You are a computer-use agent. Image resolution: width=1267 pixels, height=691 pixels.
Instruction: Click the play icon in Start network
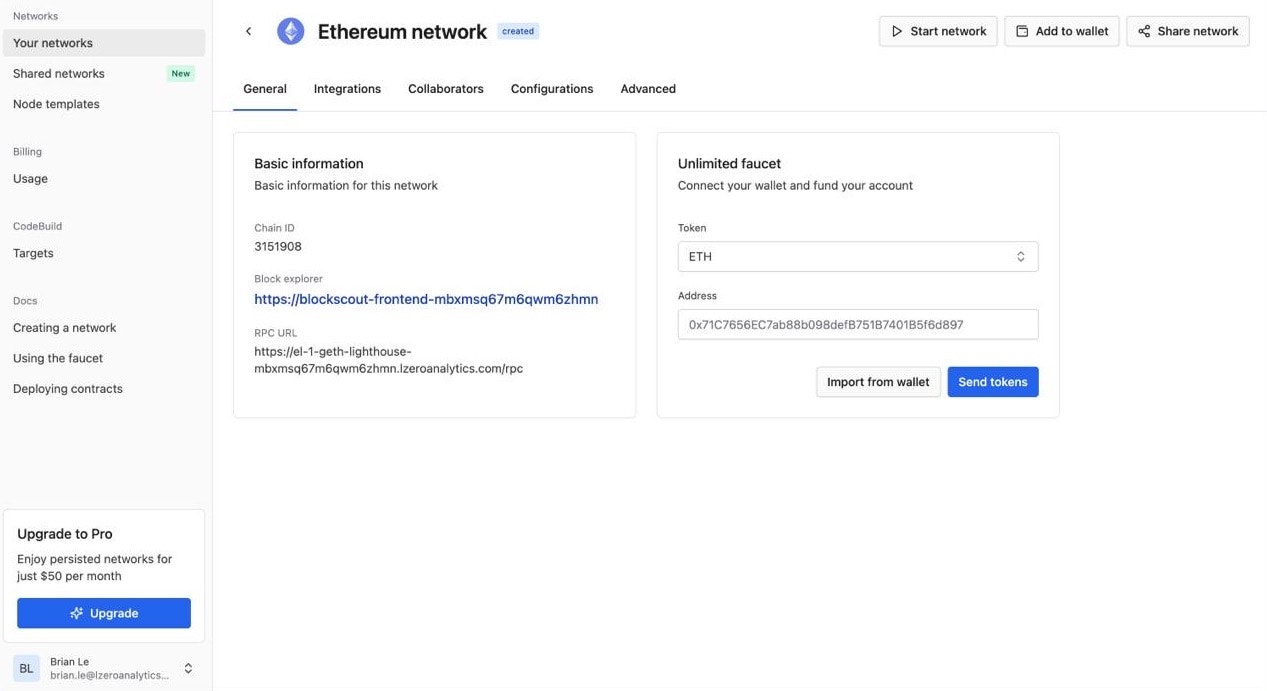tap(897, 31)
